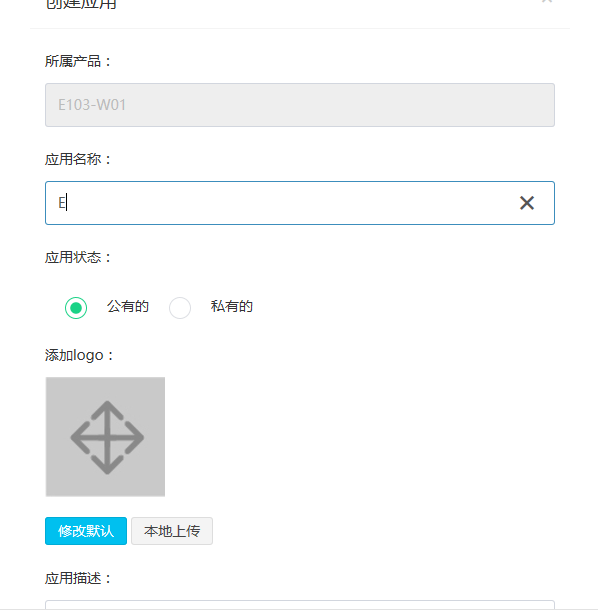The image size is (598, 612).
Task: Click the 本地上传 upload button
Action: click(x=172, y=531)
